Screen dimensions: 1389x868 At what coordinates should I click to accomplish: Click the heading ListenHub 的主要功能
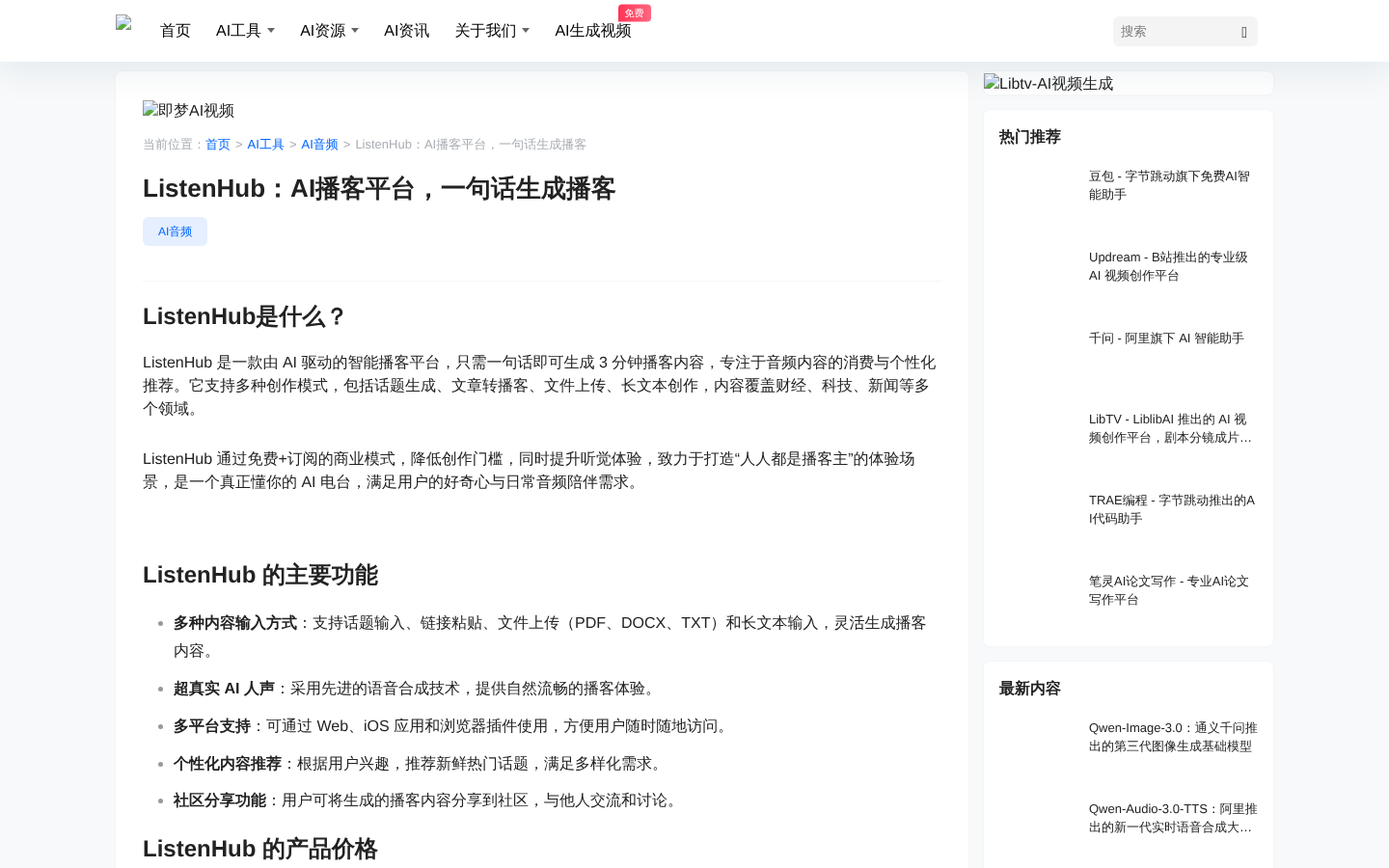pos(260,575)
